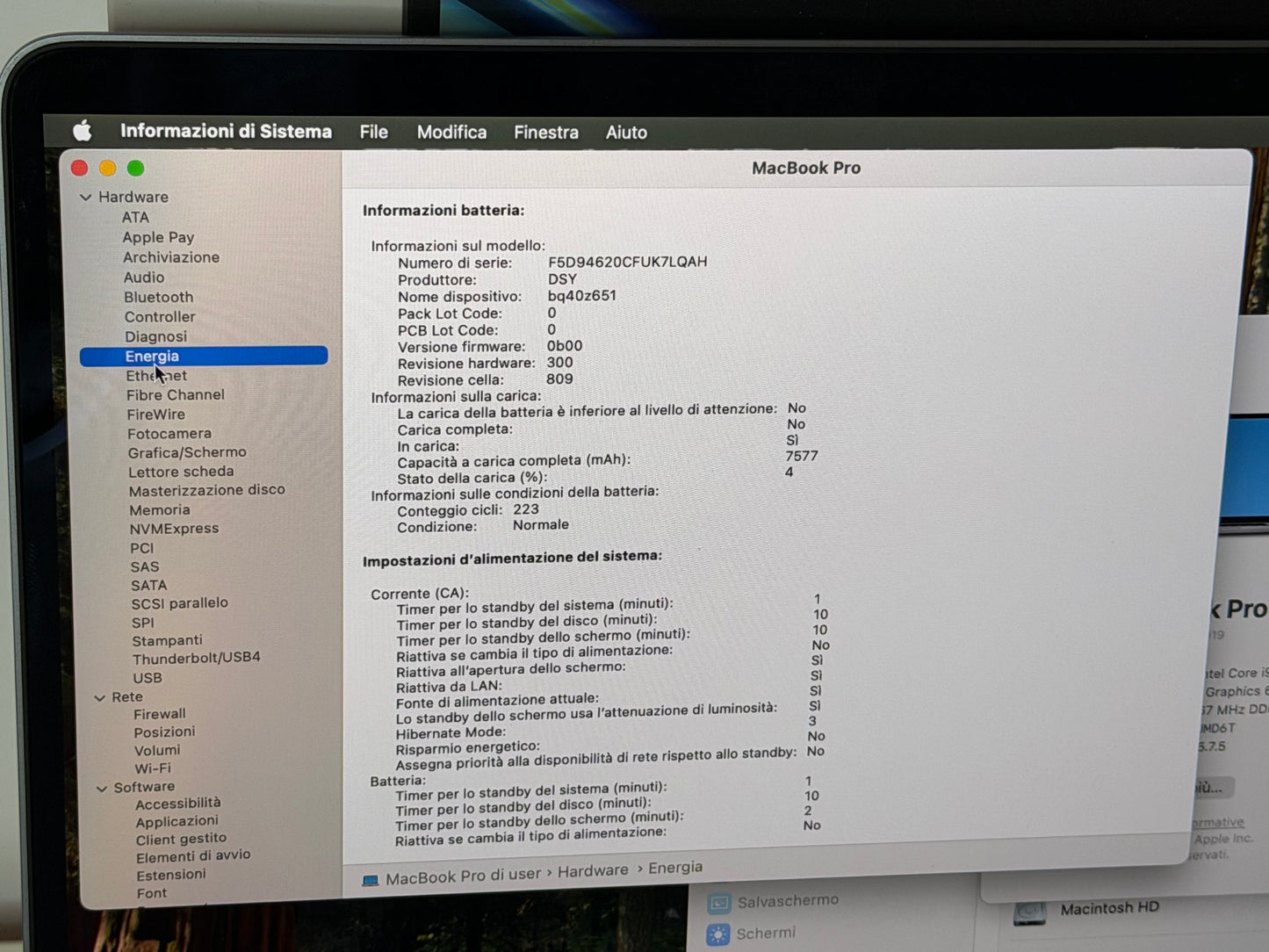Screen dimensions: 1269x952
Task: Click 'MacBook Pro di user' in path bar
Action: [463, 876]
